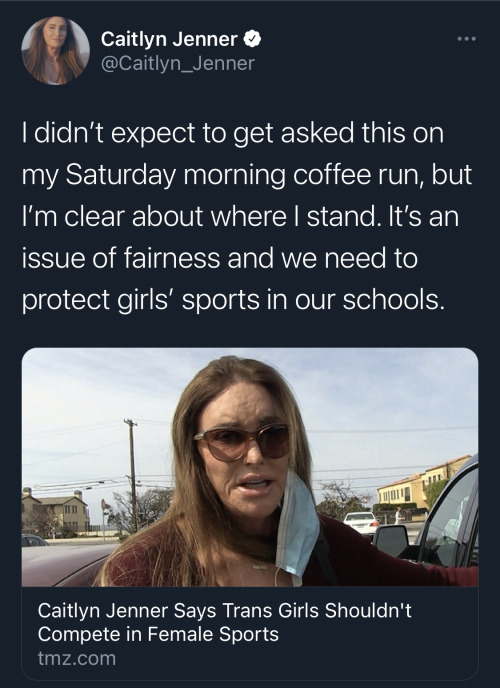Screen dimensions: 500x688
Task: Click the yellow building in preview image
Action: pyautogui.click(x=422, y=483)
